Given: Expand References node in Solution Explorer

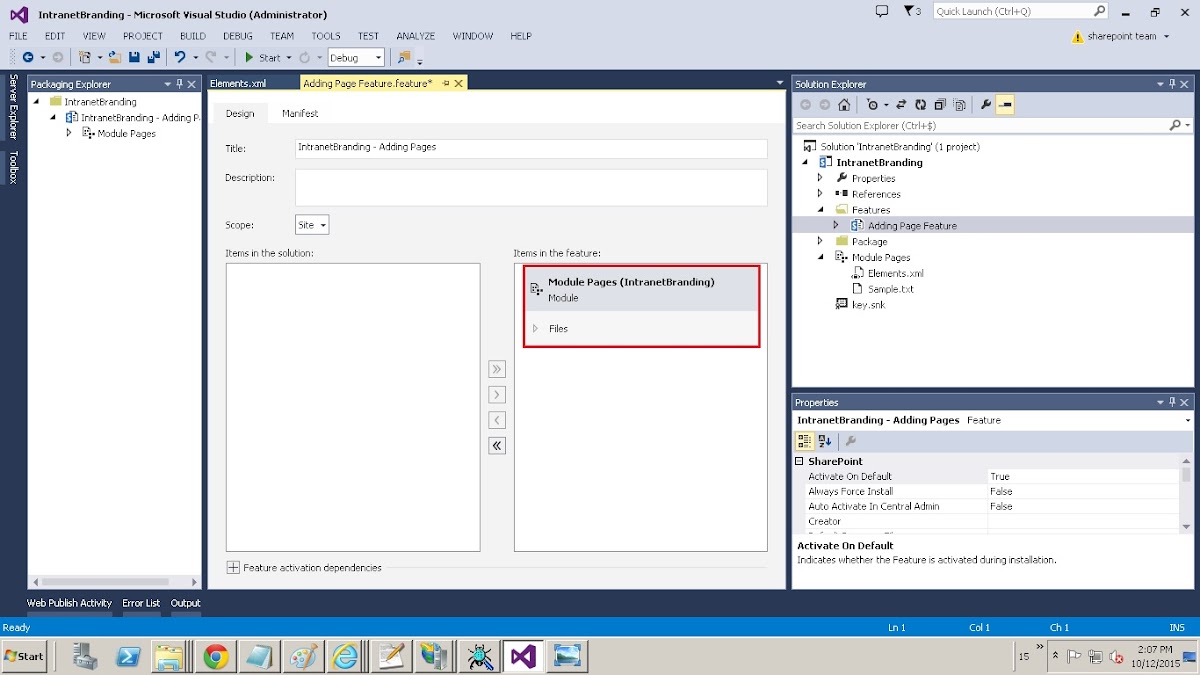Looking at the screenshot, I should pyautogui.click(x=820, y=194).
